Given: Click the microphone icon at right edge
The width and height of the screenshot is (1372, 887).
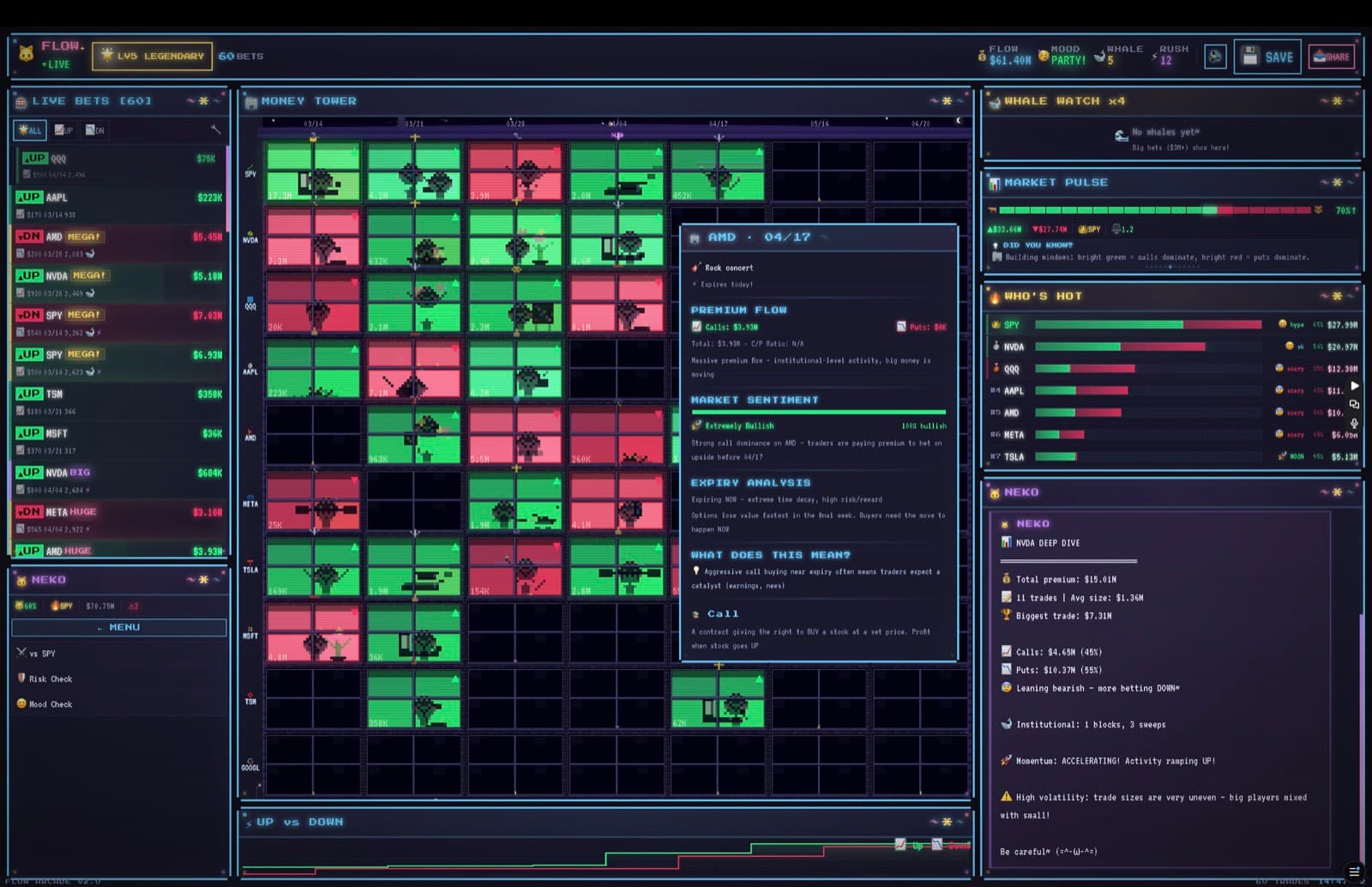Looking at the screenshot, I should [1355, 423].
